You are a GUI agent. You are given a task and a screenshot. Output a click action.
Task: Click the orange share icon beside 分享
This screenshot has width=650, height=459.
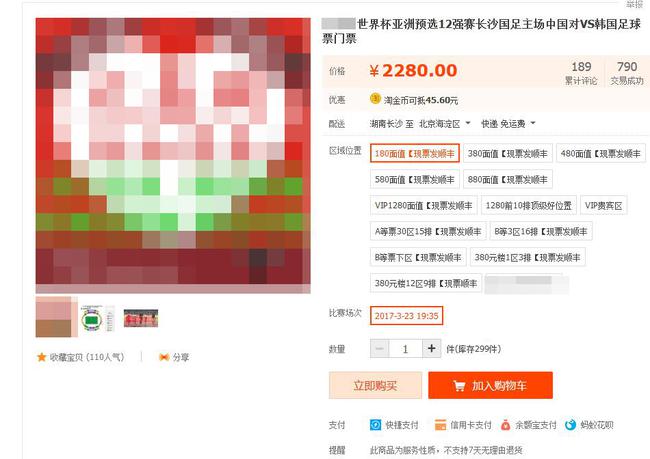(x=164, y=357)
